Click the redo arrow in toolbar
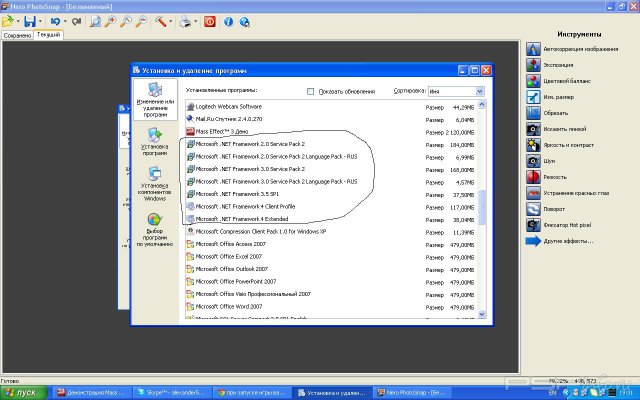 point(75,20)
